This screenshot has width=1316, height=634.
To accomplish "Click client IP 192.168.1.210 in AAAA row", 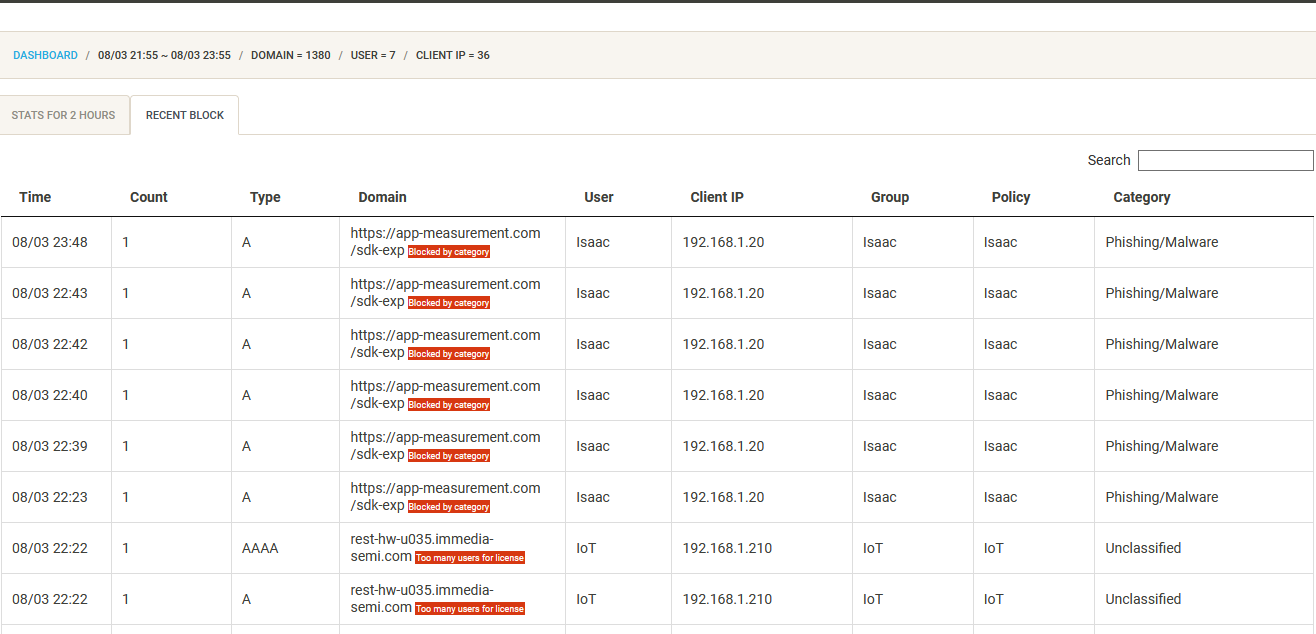I will [727, 548].
